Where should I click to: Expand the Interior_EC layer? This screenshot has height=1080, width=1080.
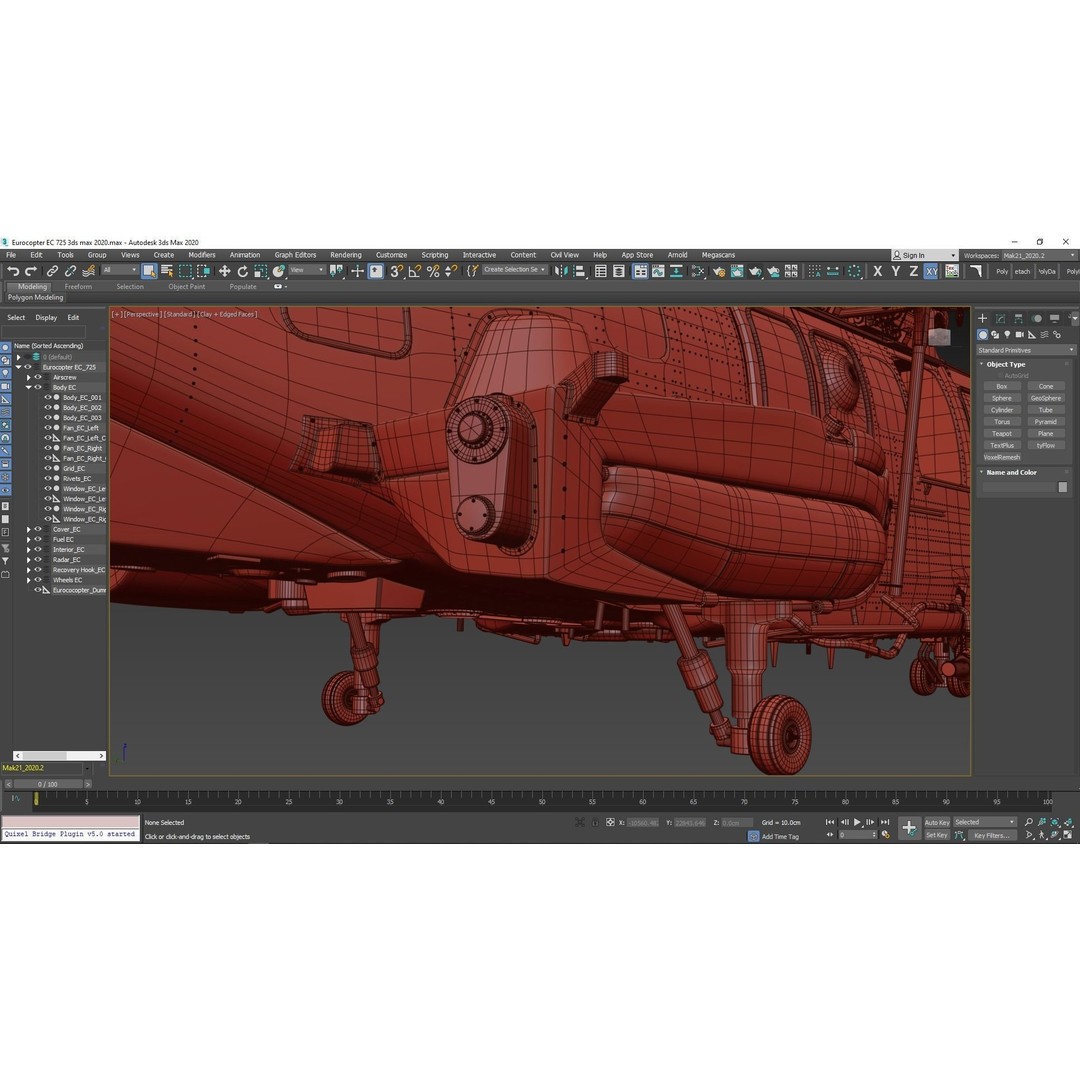point(29,550)
